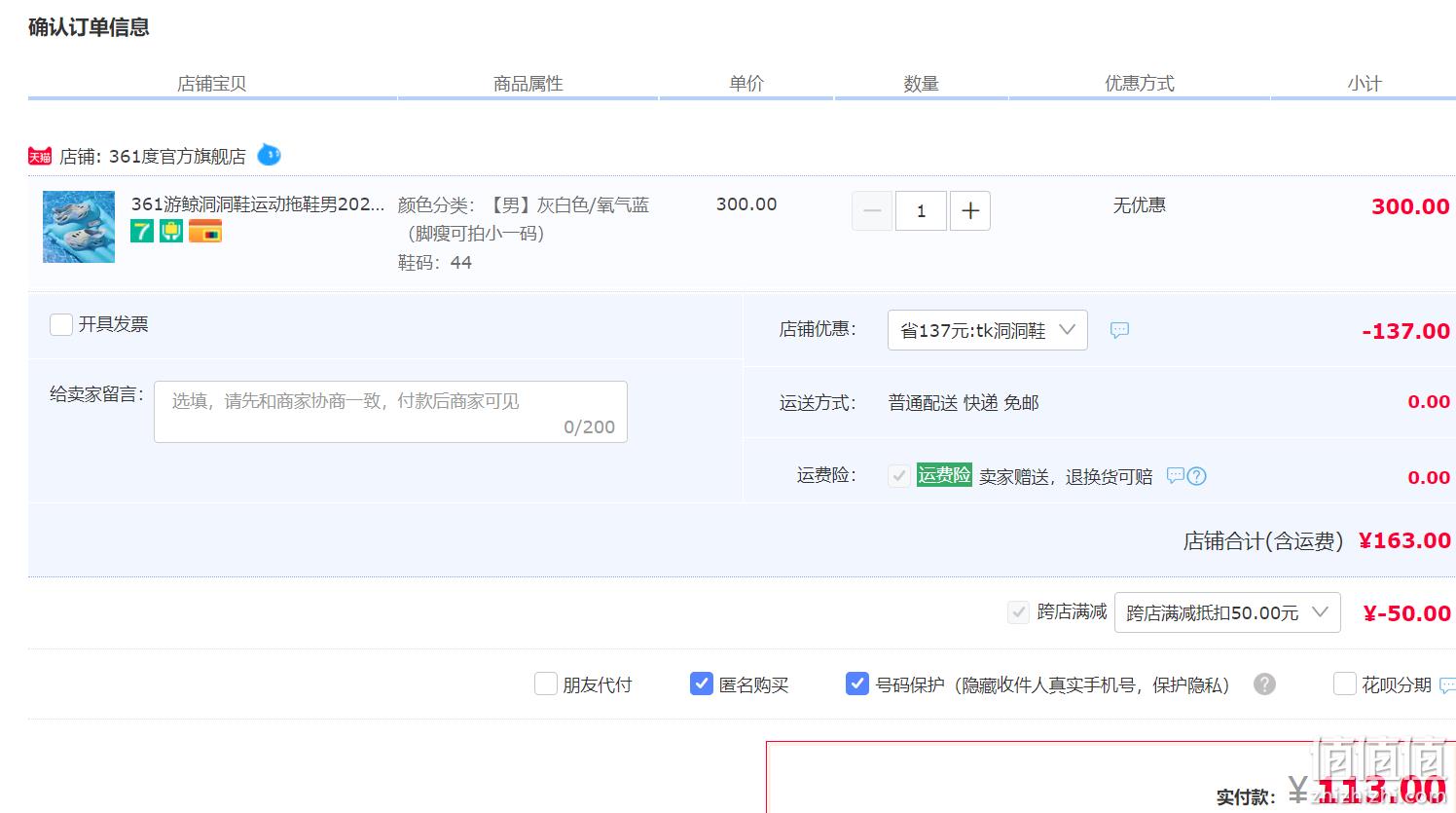Click the shop total ¥163.00

click(x=1404, y=540)
